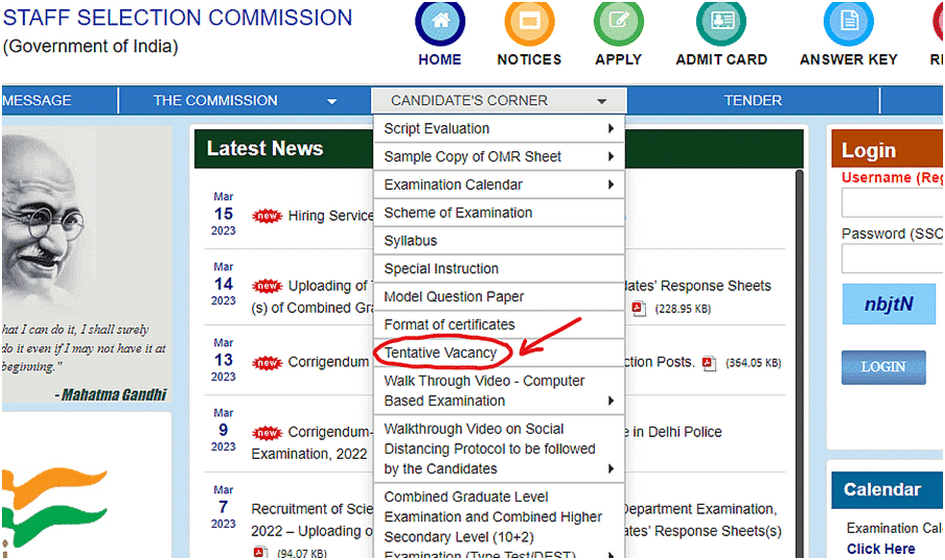Click Staff Selection Commission site title
This screenshot has width=945, height=560.
pos(178,17)
